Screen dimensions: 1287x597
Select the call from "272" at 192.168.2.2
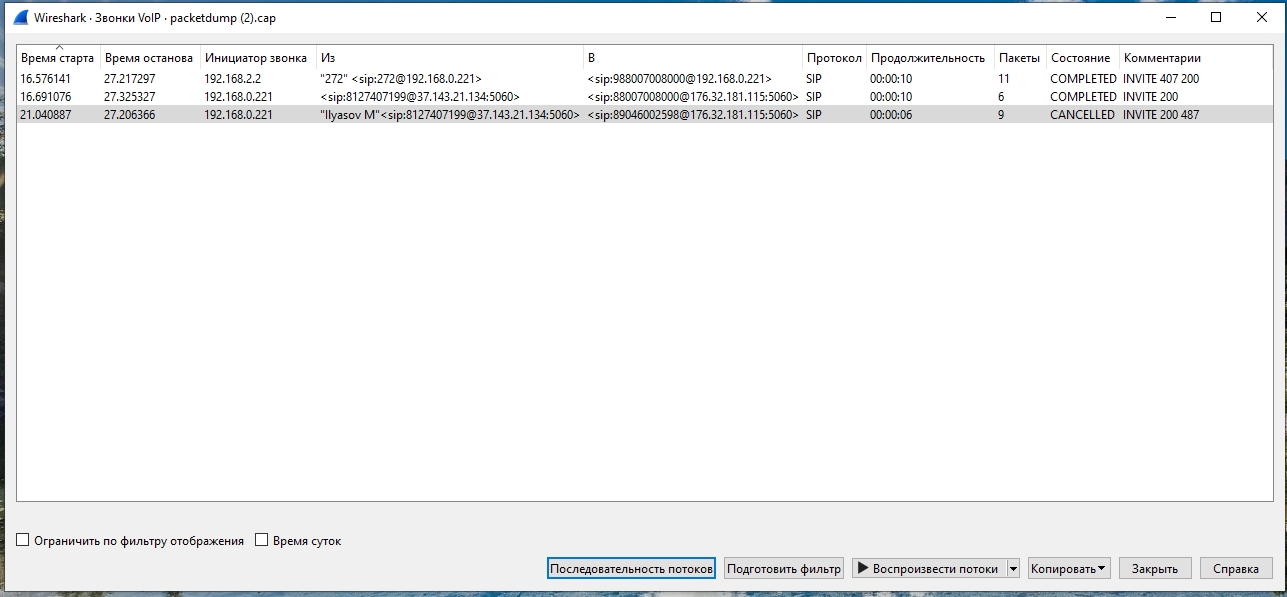pos(400,78)
